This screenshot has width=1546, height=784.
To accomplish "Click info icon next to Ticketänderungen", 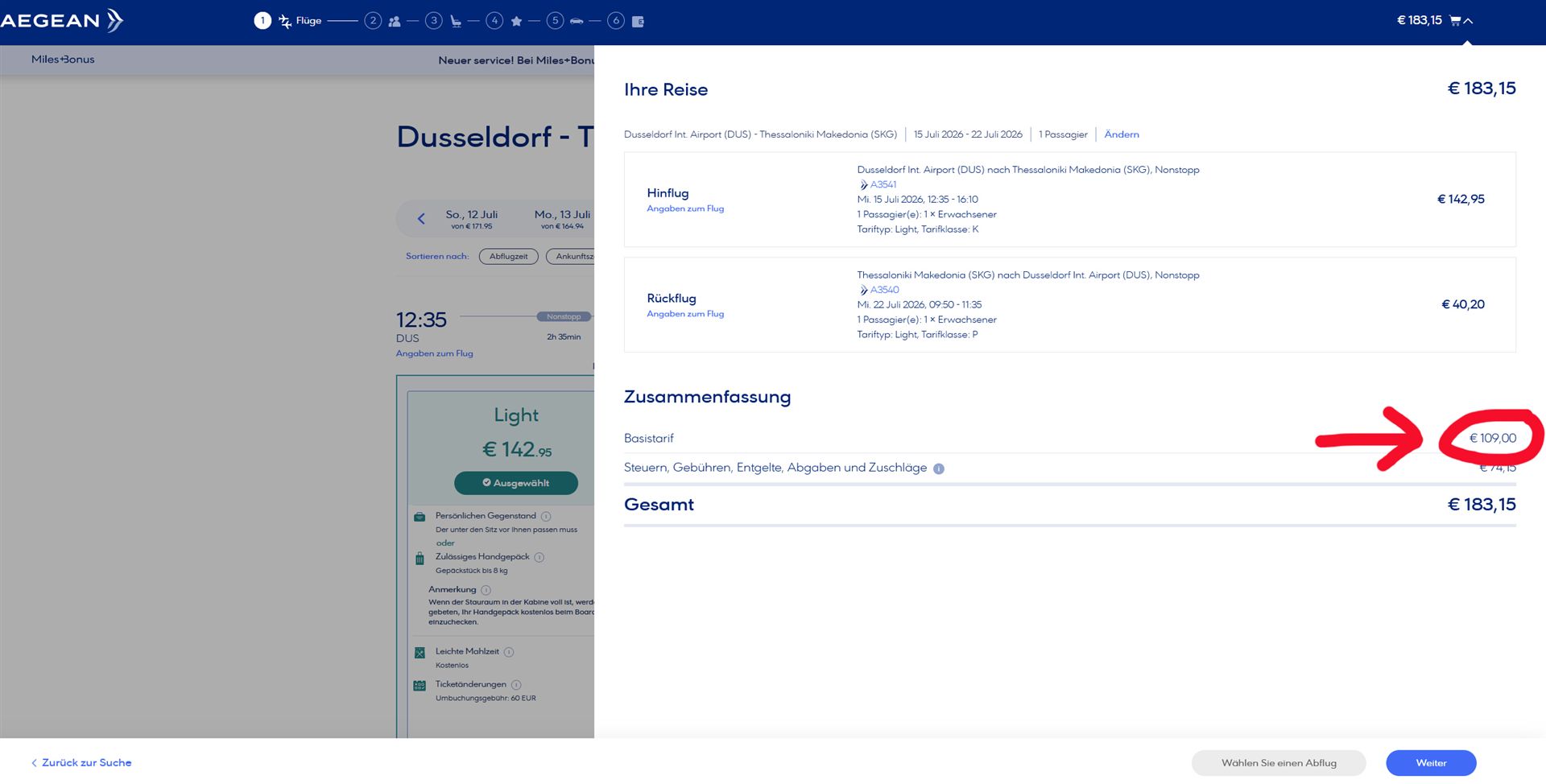I will tap(516, 685).
